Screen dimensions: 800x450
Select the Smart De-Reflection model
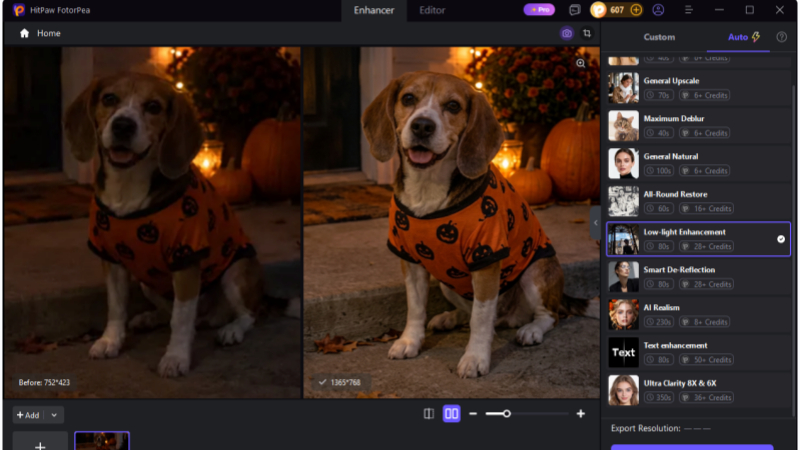click(698, 277)
